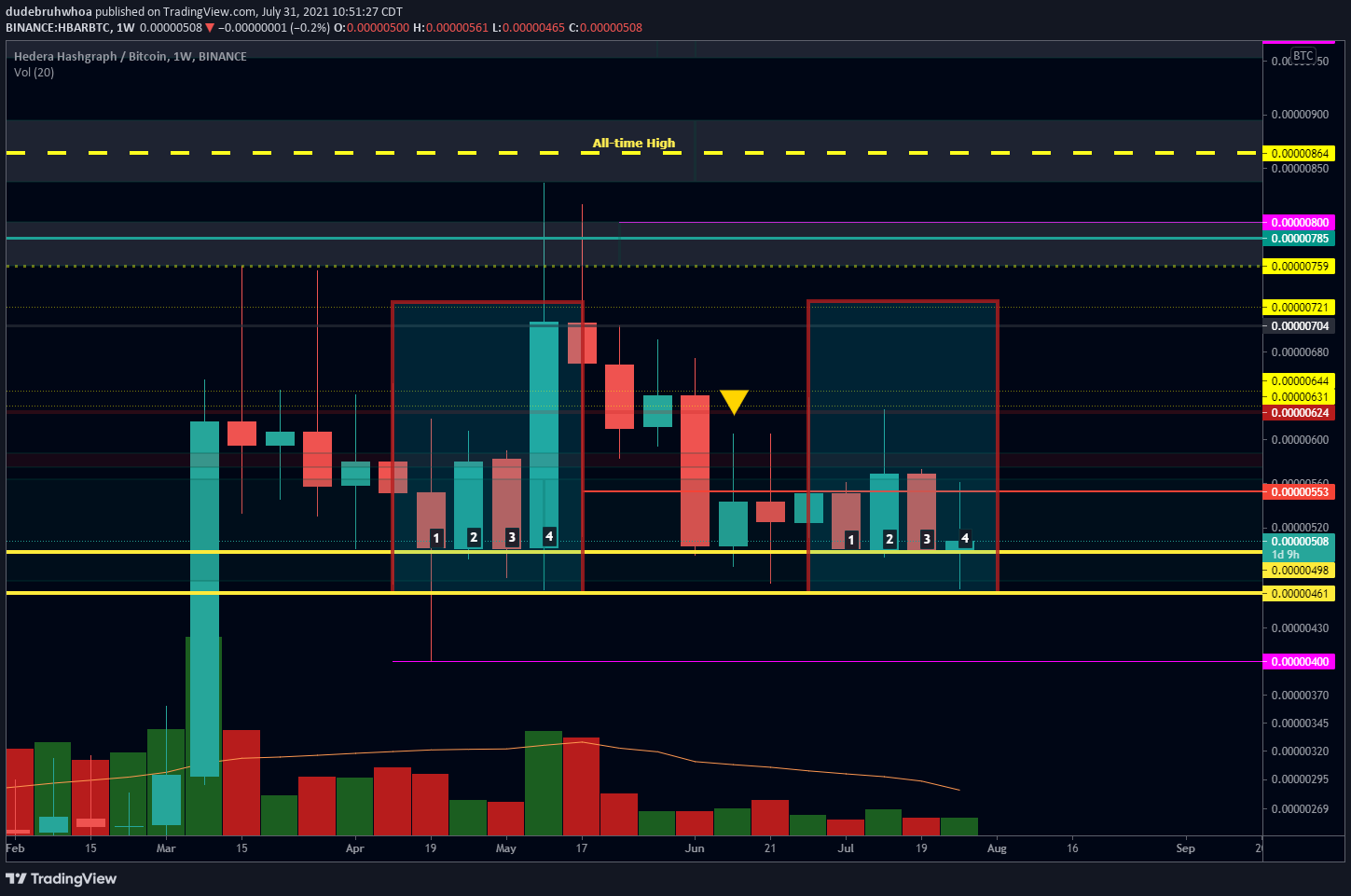Click the current price 0.00000508 label

coord(1298,542)
